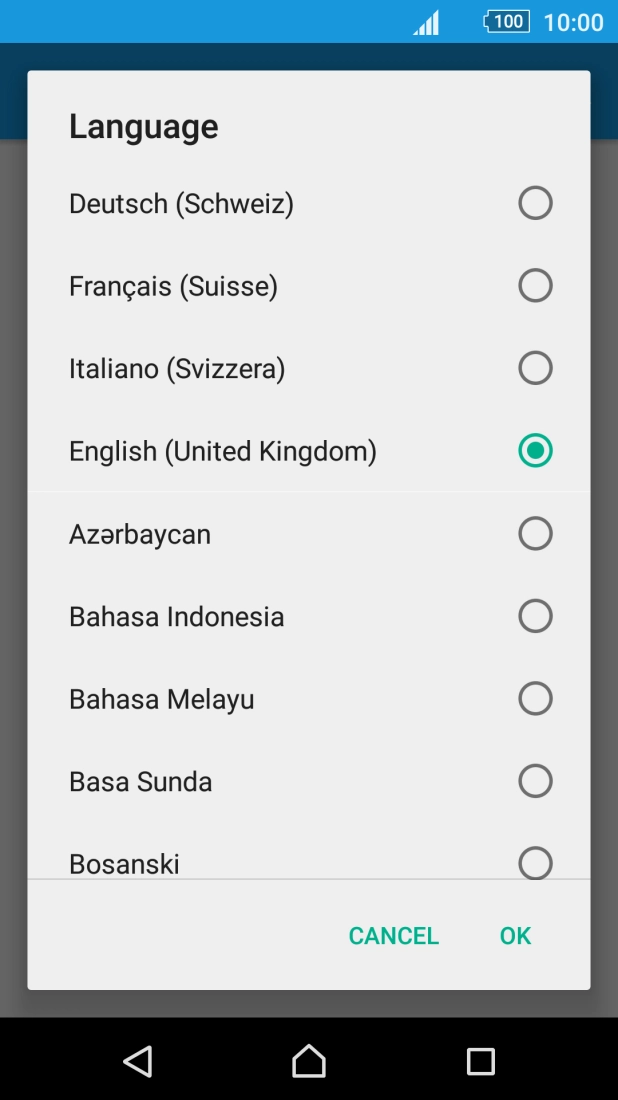The height and width of the screenshot is (1100, 618).
Task: Tap the Basa Sunda language label
Action: [141, 781]
